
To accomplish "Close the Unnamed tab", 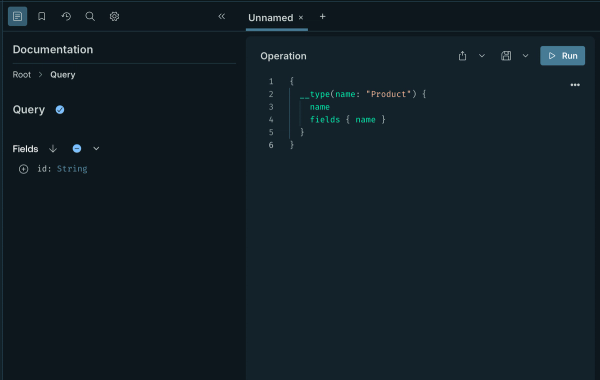I will tap(301, 18).
